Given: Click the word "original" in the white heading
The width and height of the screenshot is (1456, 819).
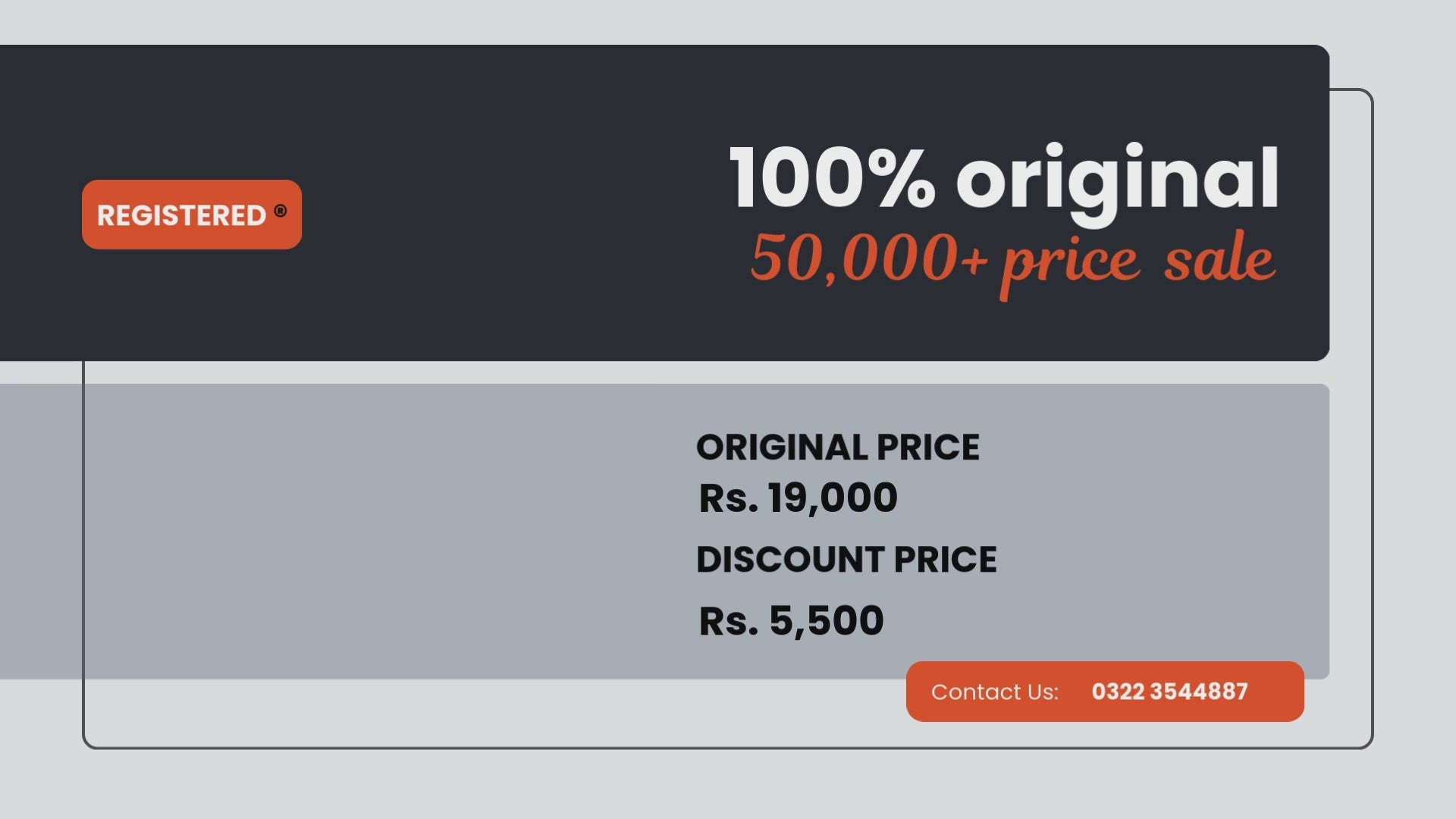Looking at the screenshot, I should pos(1117,180).
